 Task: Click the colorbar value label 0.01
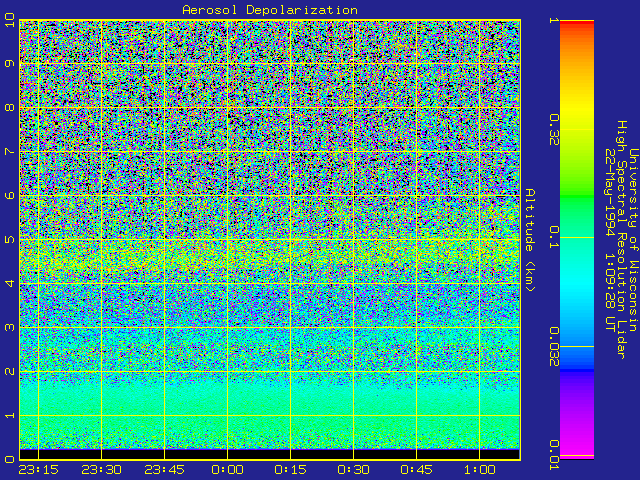coord(553,455)
